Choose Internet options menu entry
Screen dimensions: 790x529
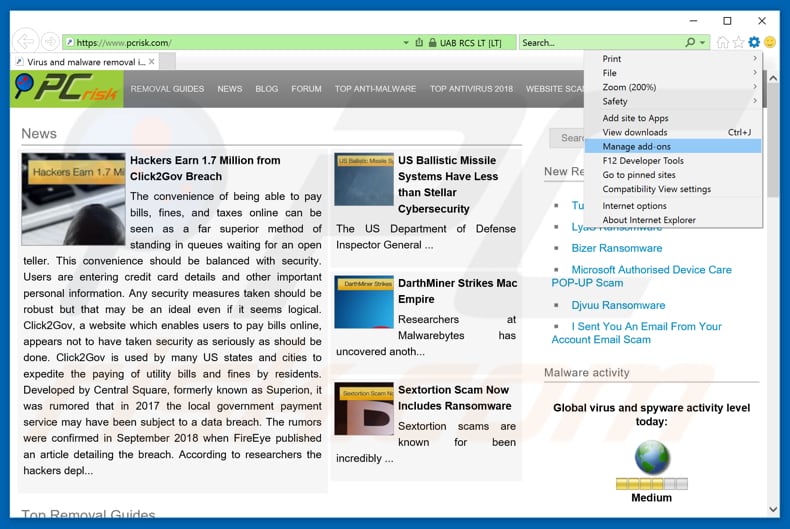coord(634,206)
